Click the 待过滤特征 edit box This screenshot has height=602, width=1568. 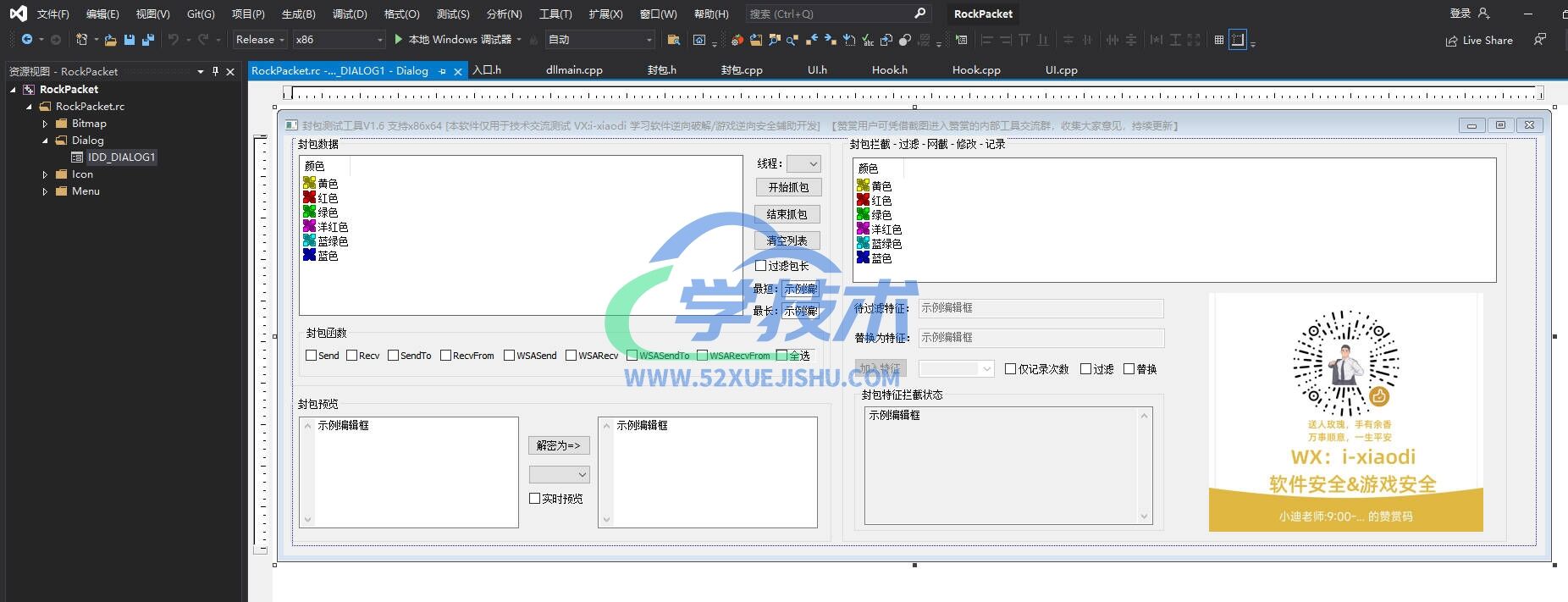coord(1041,308)
